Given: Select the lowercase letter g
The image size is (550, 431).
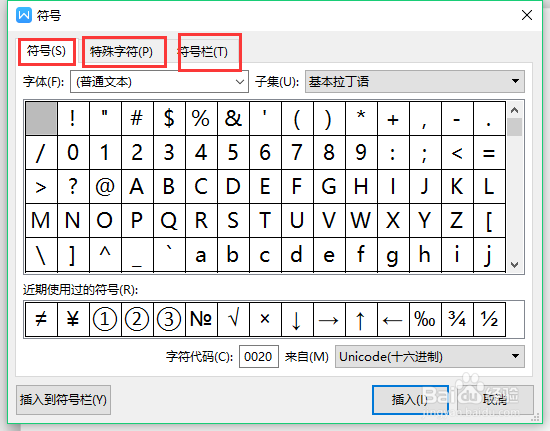Looking at the screenshot, I should tap(393, 255).
